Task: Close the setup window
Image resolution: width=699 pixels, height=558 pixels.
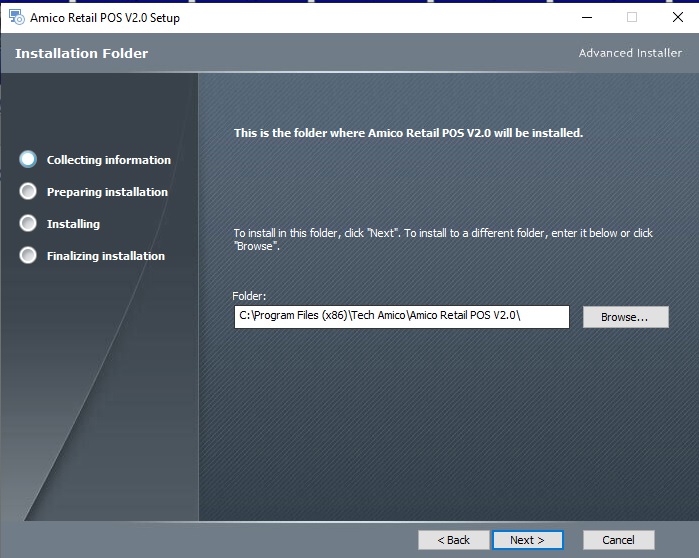Action: point(678,17)
